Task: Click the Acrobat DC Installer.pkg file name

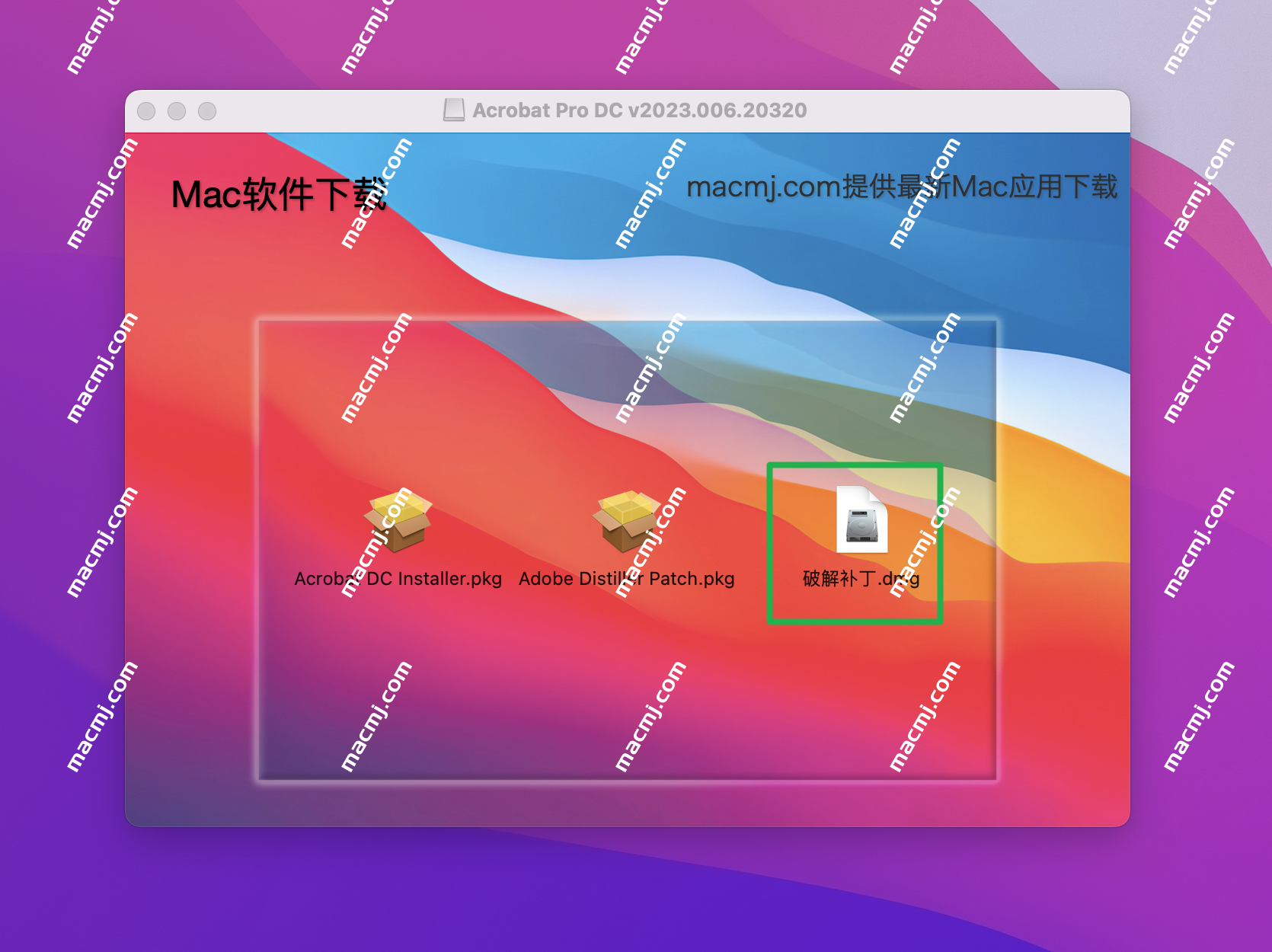Action: coord(398,579)
